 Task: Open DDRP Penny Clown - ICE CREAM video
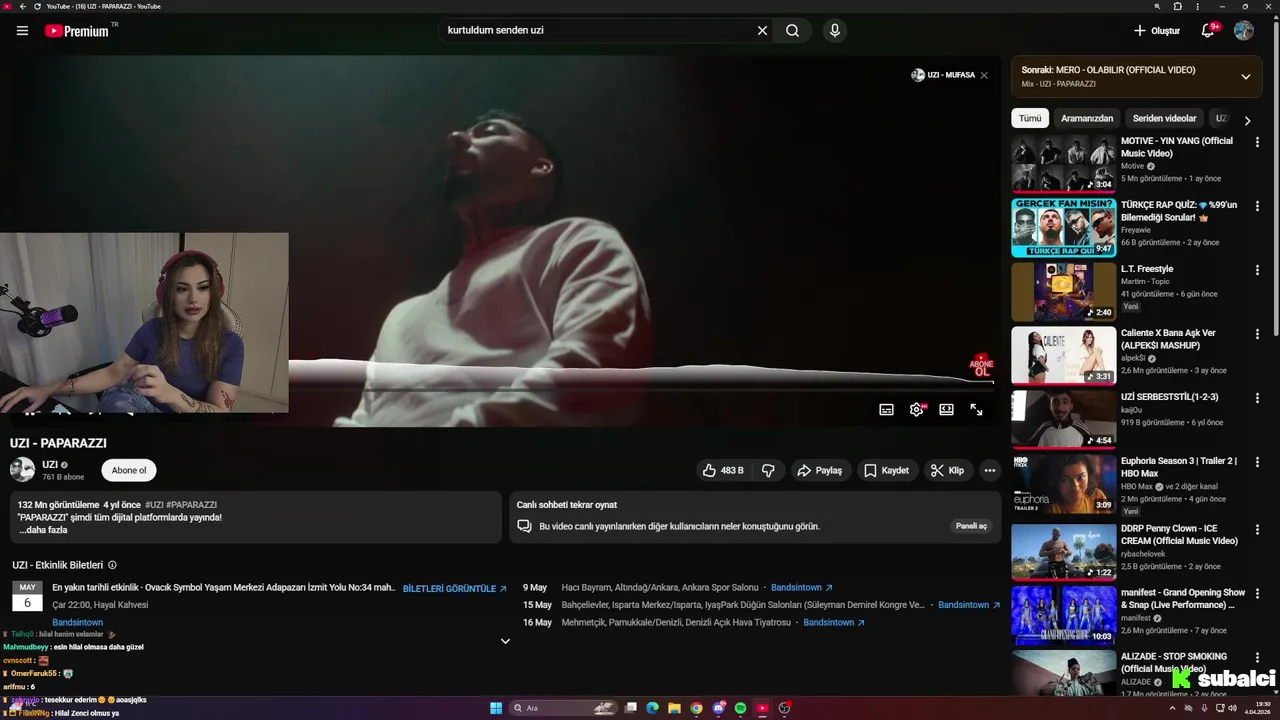click(1063, 551)
